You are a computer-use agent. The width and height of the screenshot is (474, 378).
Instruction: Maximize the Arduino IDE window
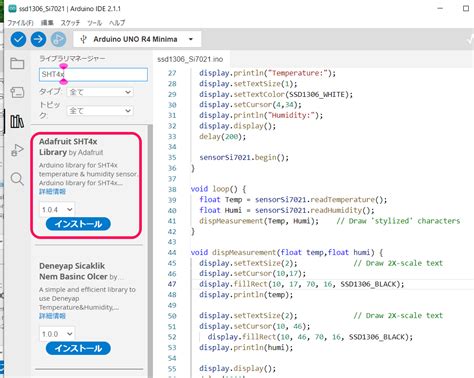coord(466,8)
